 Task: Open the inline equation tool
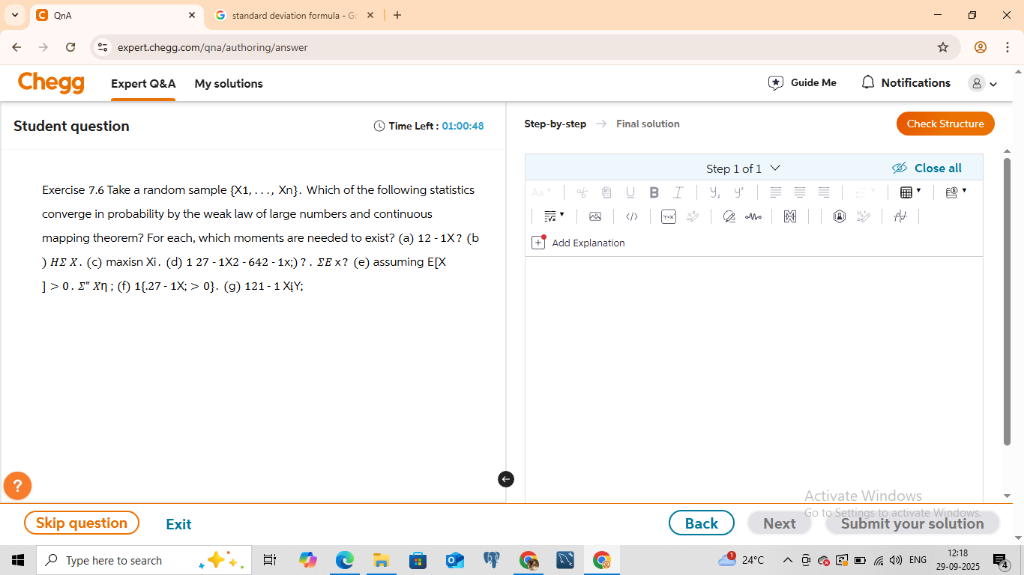(668, 216)
